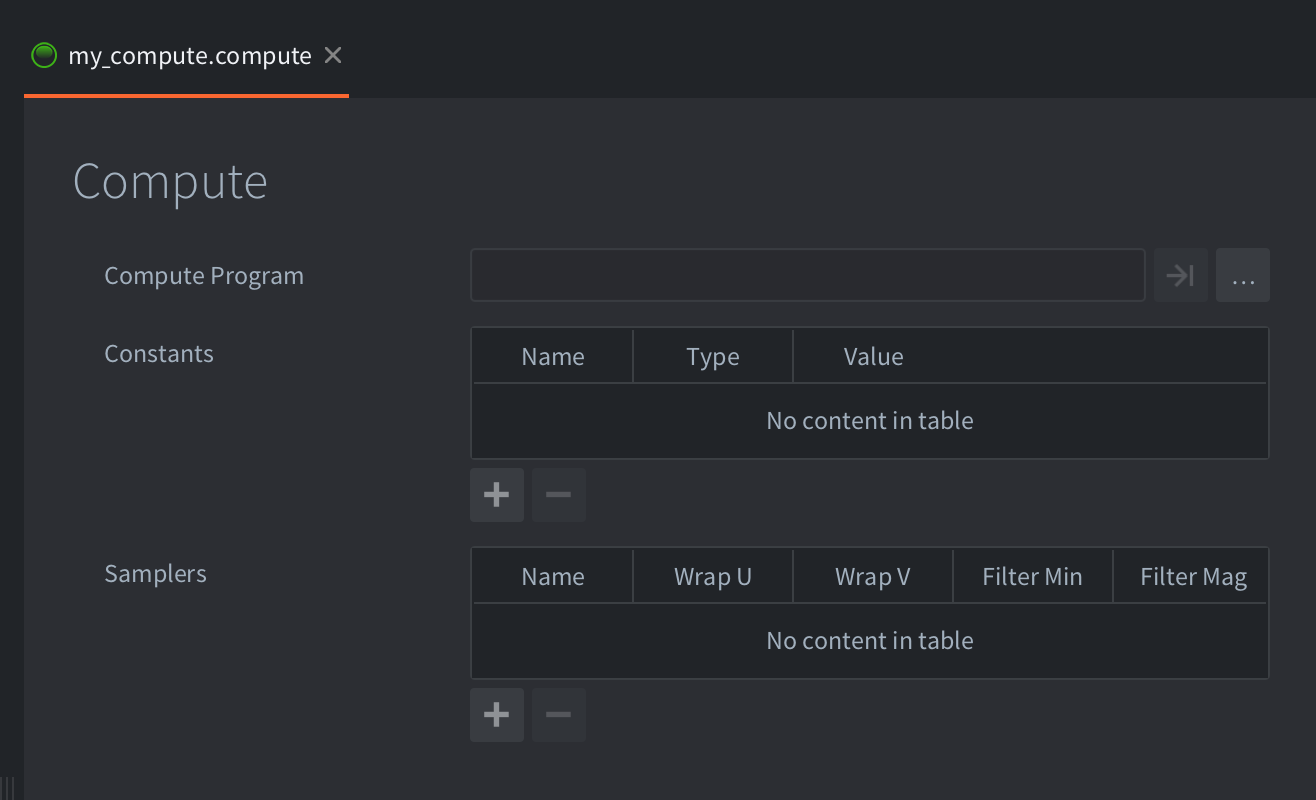Focus the Compute Program path field
The height and width of the screenshot is (800, 1316).
pyautogui.click(x=807, y=275)
